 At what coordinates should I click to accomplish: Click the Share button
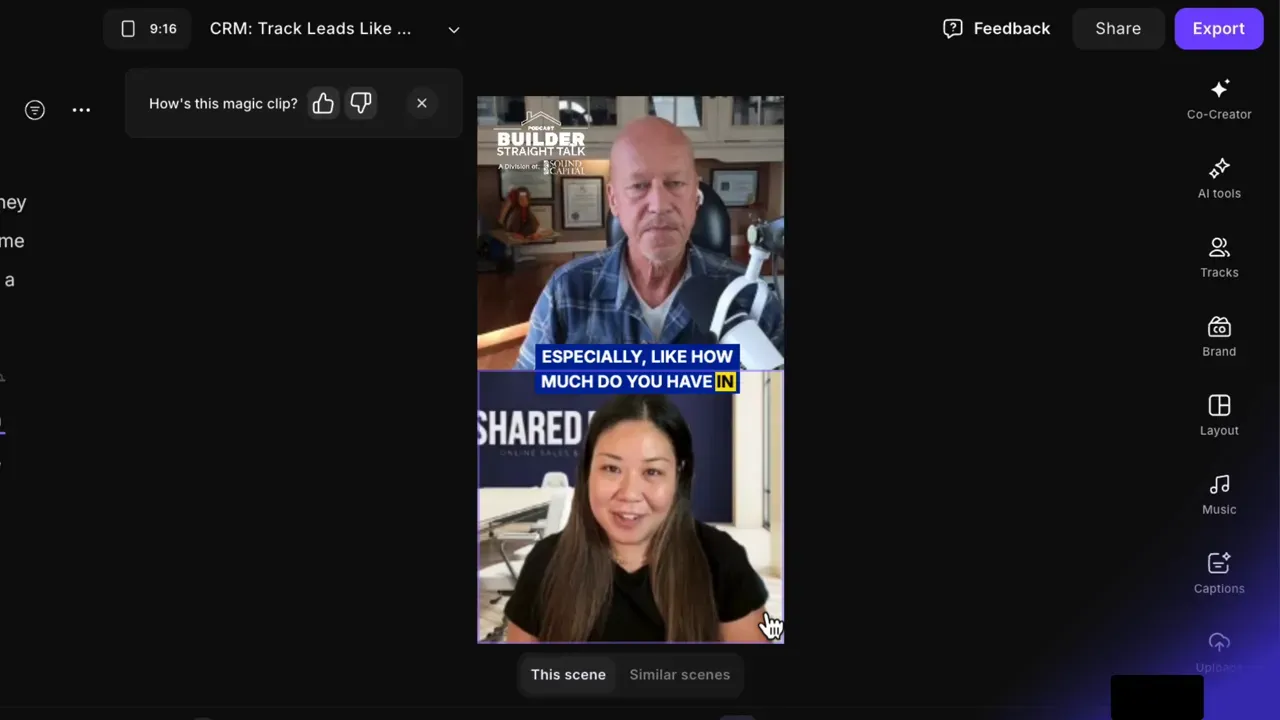1118,29
